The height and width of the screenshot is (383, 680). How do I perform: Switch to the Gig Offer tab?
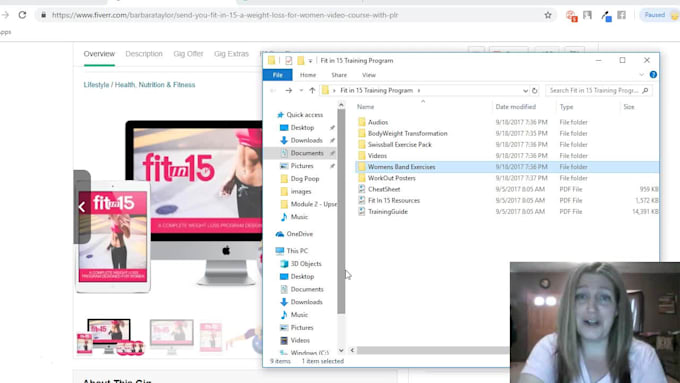(188, 54)
